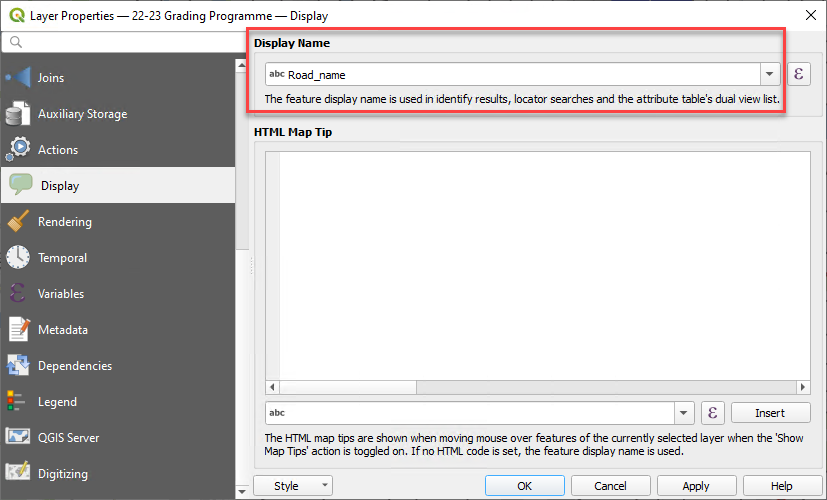Show the Legend settings
Image resolution: width=827 pixels, height=500 pixels.
[x=57, y=402]
